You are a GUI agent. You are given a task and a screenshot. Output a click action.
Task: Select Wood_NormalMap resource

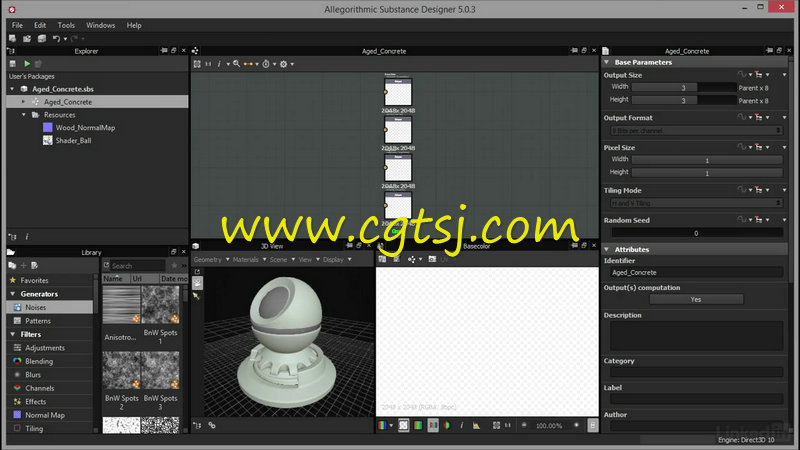coord(79,128)
